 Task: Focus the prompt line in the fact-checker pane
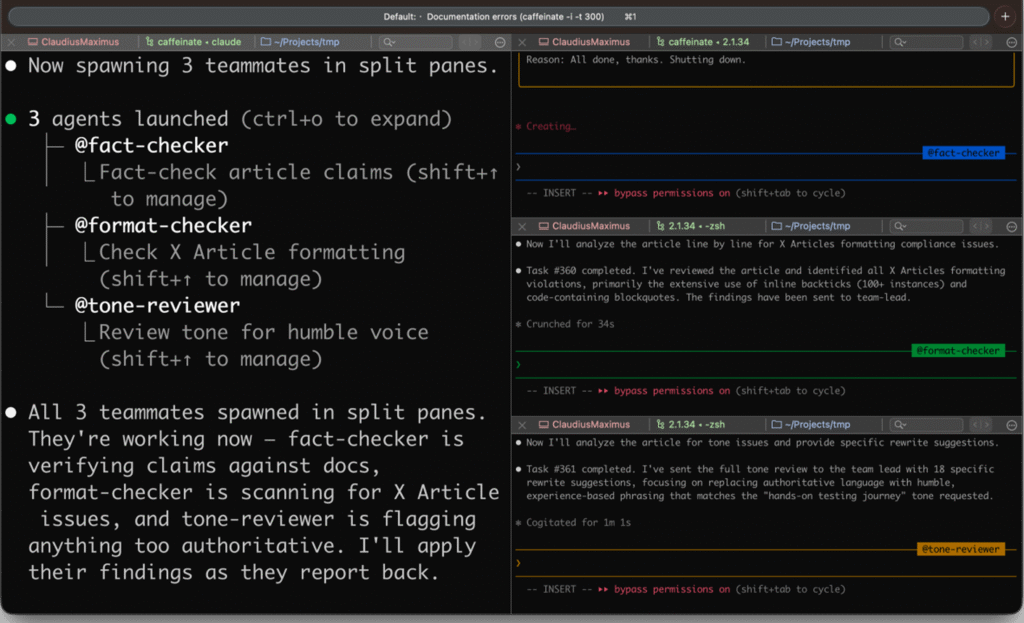764,167
